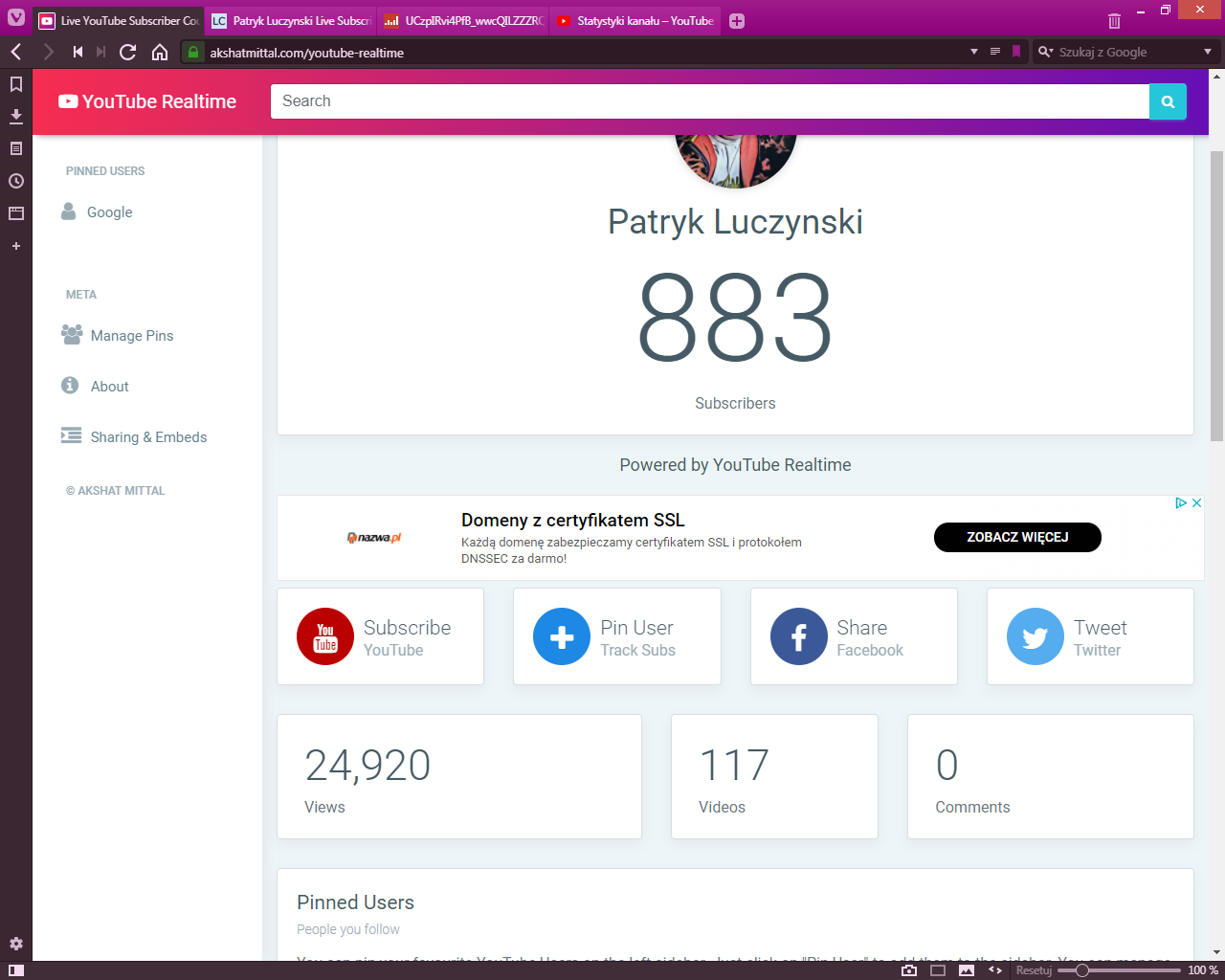Switch to Patryk Luczynski Live Subscriber tab

click(291, 21)
